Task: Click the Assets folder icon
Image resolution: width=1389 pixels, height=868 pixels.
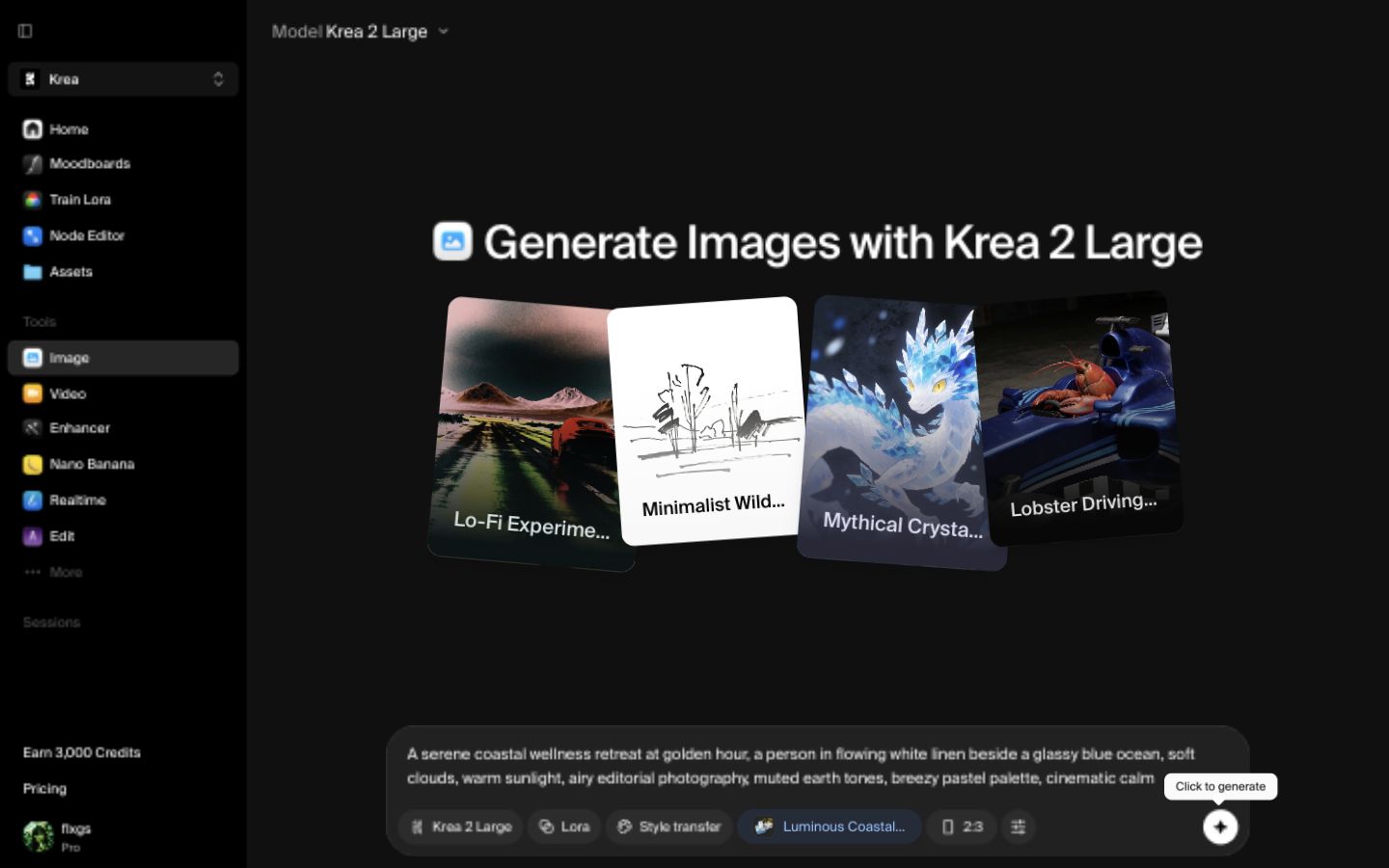Action: pos(33,272)
